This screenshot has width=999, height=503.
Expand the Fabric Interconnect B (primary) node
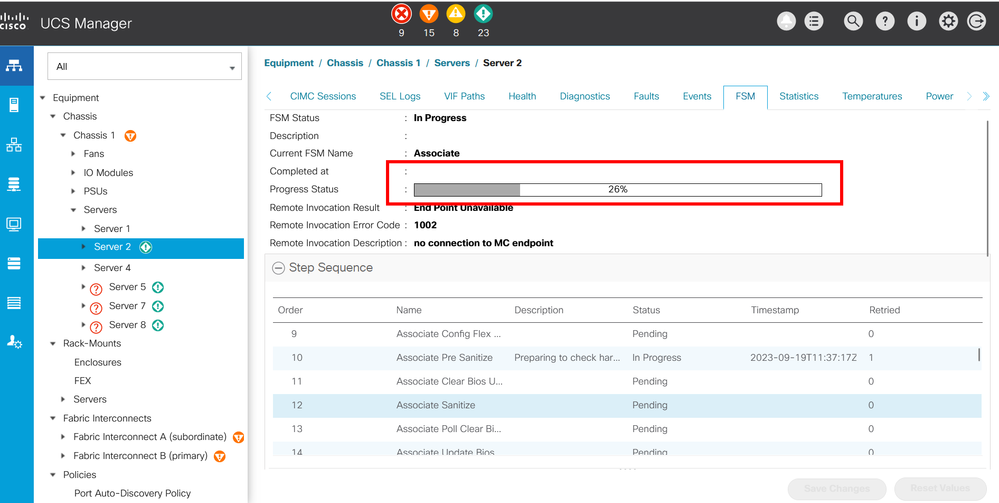(x=63, y=456)
